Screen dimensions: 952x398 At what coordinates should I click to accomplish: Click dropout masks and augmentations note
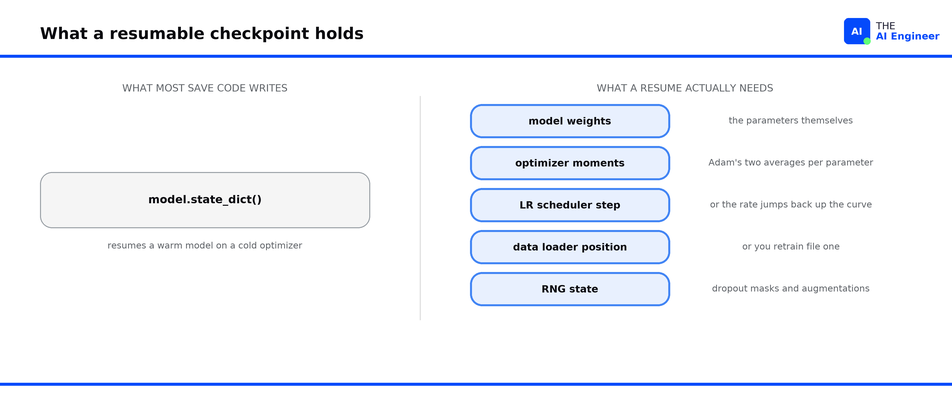pos(790,288)
